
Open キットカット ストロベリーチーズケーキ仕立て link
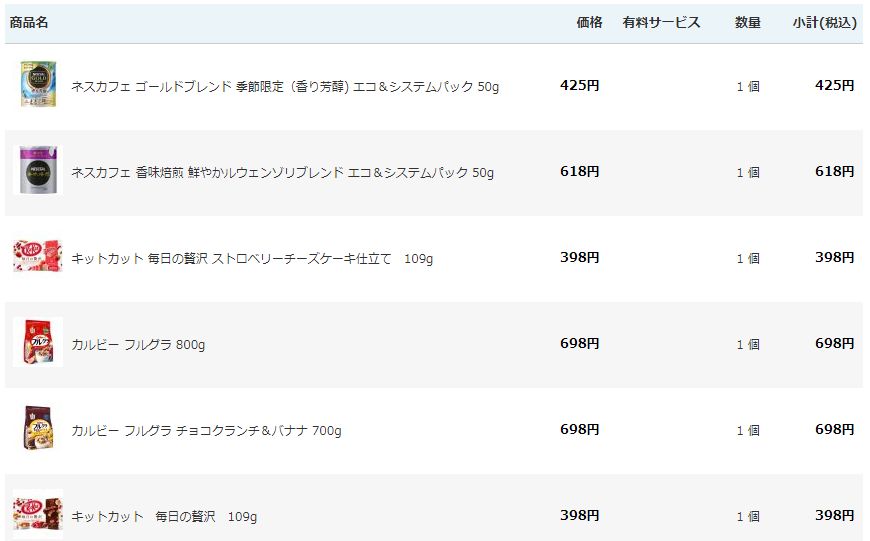click(x=252, y=259)
